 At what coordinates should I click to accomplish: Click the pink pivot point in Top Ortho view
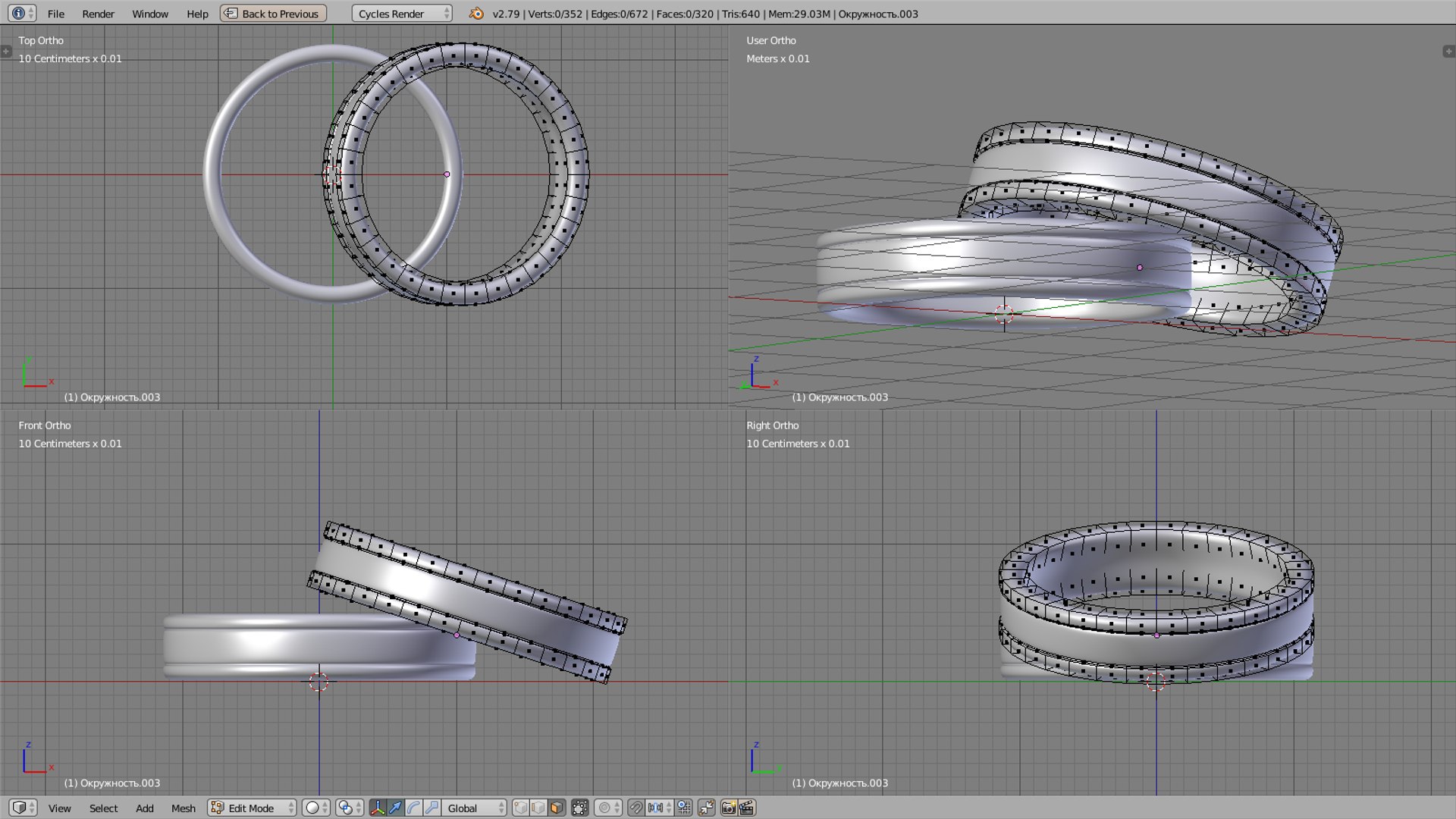[447, 174]
